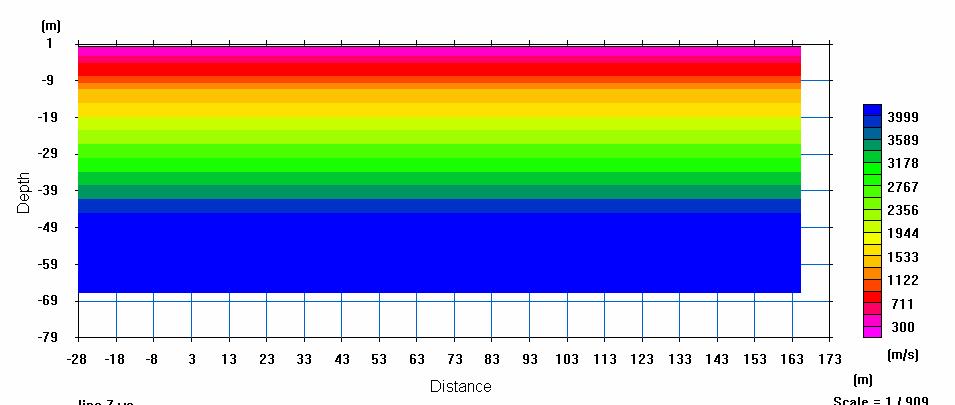Screen dimensions: 955x405
Task: Select the magenta swatch beside 300
Action: click(872, 332)
